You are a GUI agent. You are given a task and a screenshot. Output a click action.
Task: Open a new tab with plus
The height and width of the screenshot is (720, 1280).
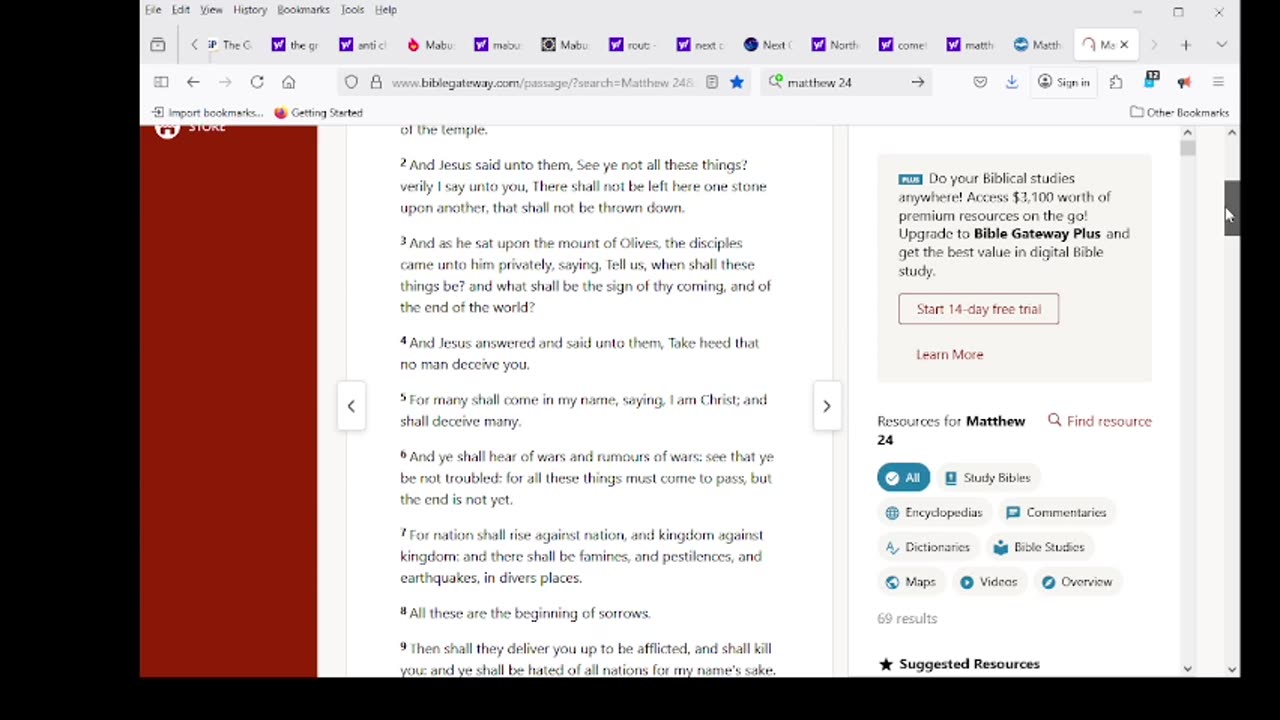point(1186,45)
